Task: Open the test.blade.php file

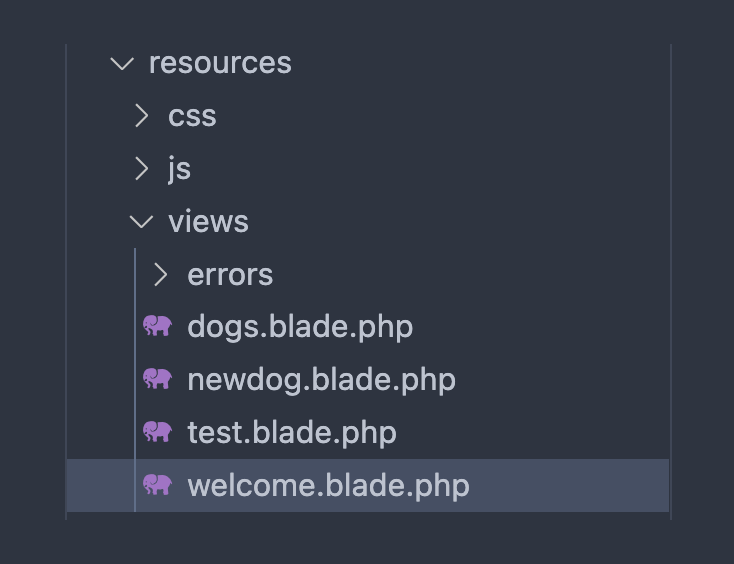Action: [292, 433]
